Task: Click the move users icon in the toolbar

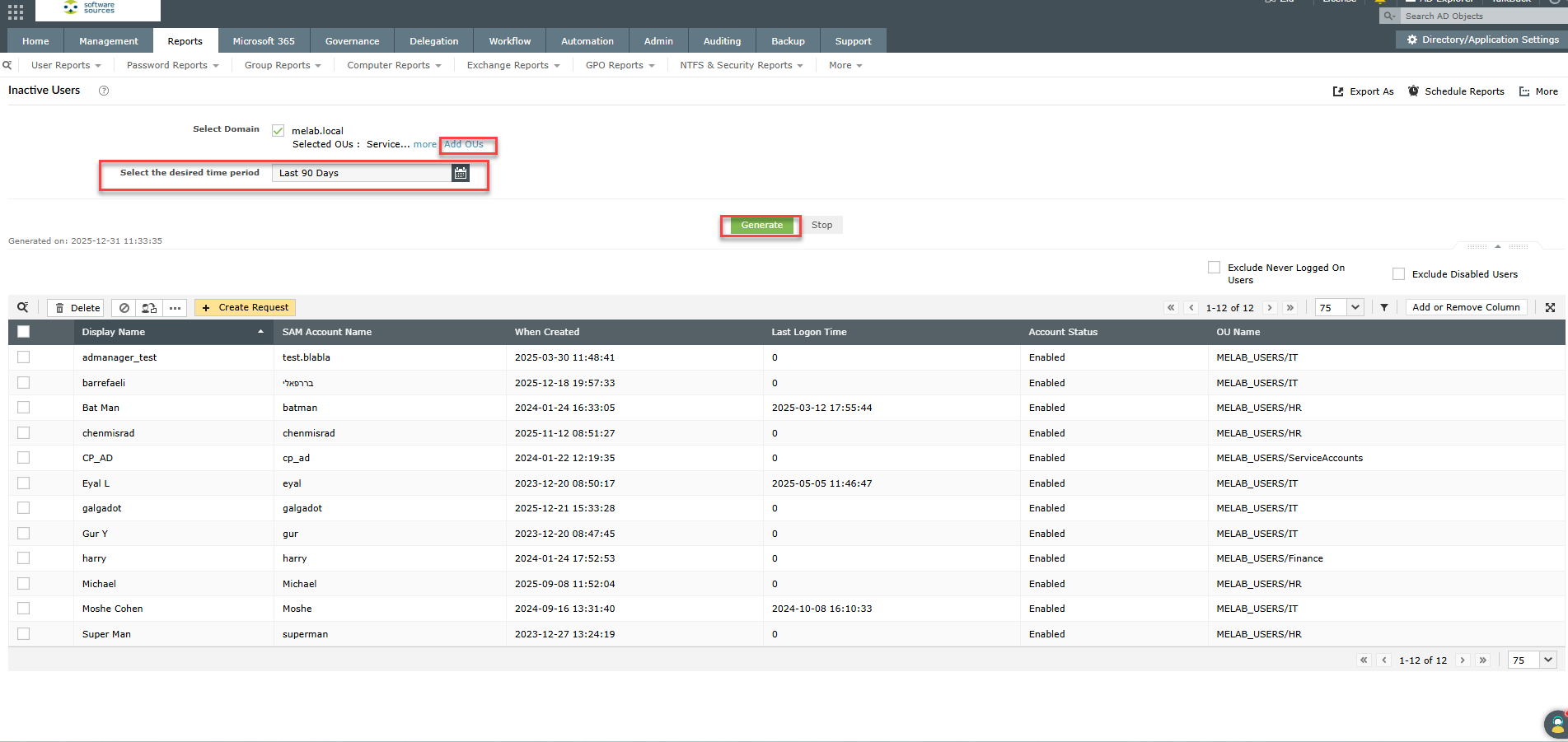Action: (149, 308)
